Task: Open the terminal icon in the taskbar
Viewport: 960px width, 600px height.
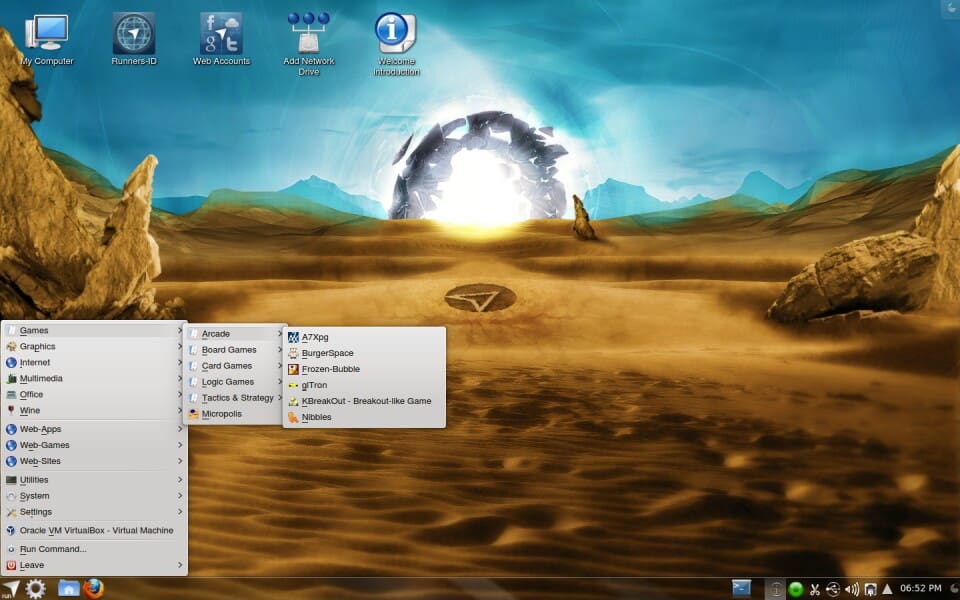Action: [741, 588]
